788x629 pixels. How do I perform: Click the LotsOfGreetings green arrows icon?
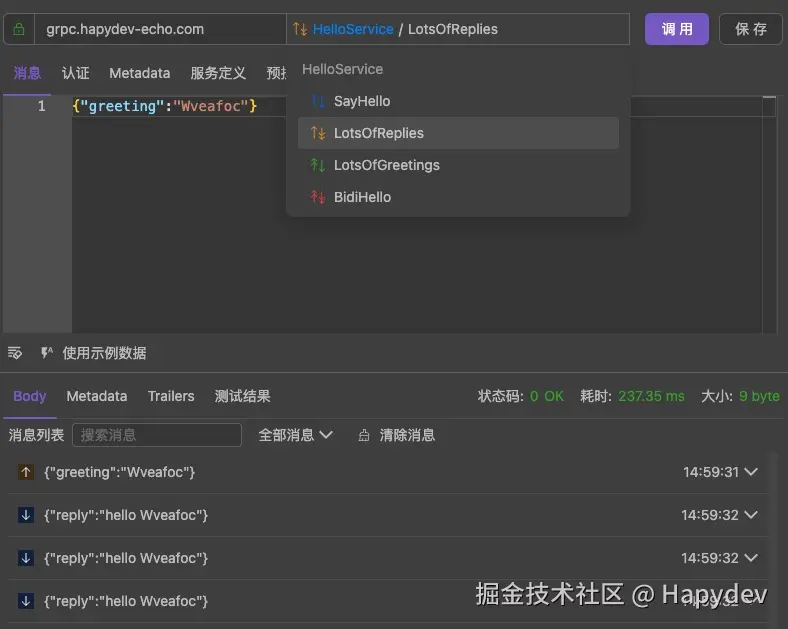pyautogui.click(x=318, y=165)
